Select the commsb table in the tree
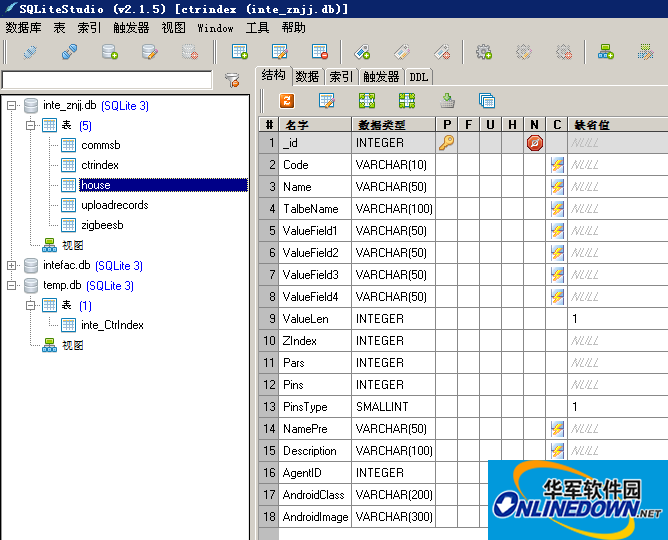The width and height of the screenshot is (668, 540). 101,145
